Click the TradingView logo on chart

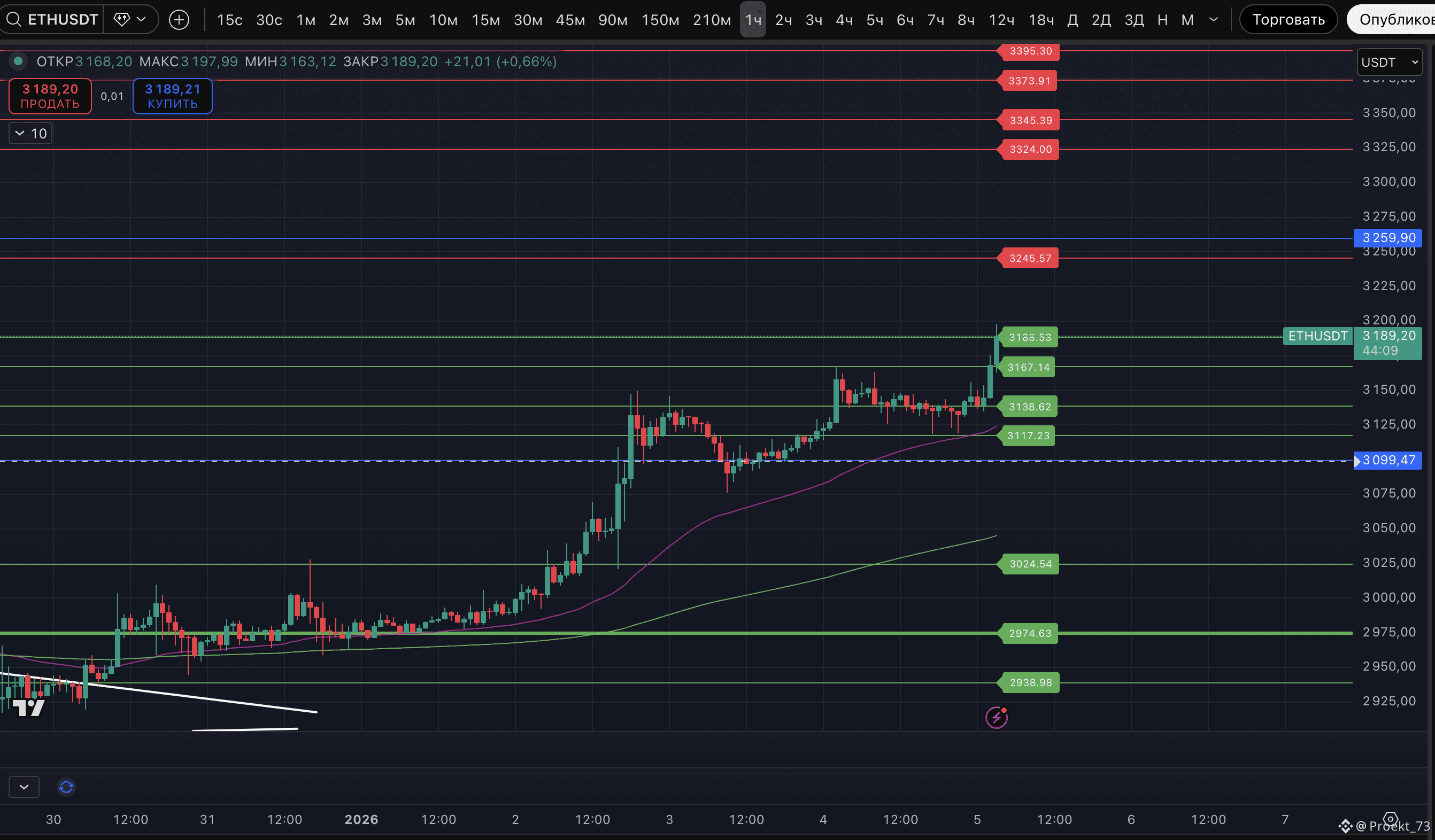[x=28, y=707]
